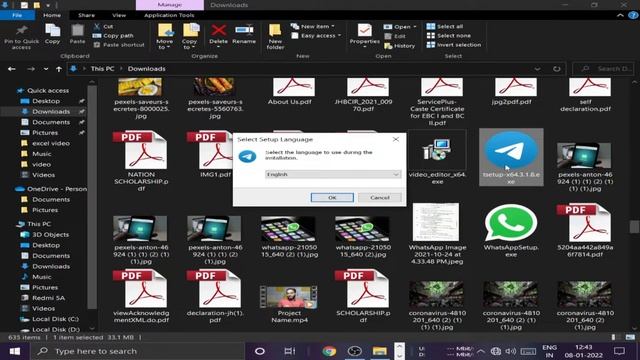
Task: Switch to the View ribbon tab
Action: [x=119, y=15]
